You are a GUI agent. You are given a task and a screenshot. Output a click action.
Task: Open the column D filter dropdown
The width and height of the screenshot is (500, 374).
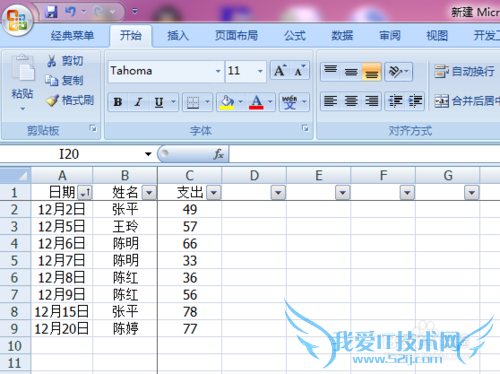278,192
